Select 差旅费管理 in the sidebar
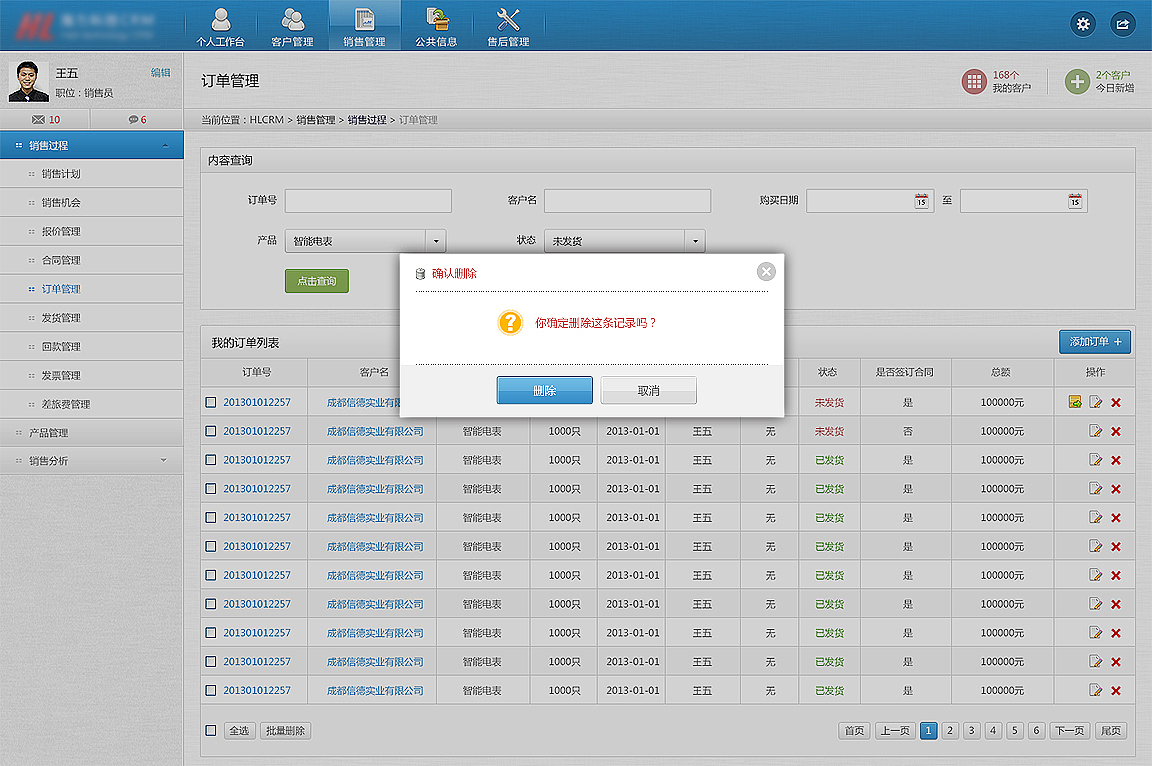Image resolution: width=1152 pixels, height=766 pixels. [92, 404]
